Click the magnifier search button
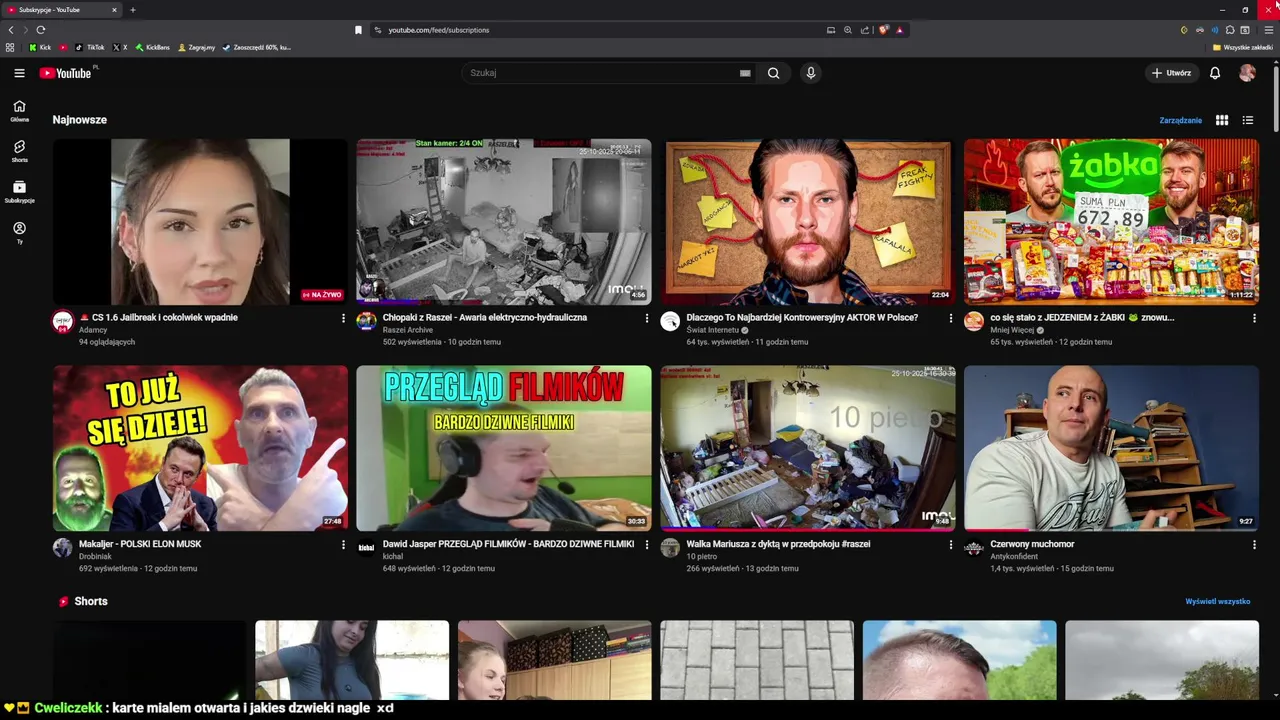 click(x=773, y=73)
